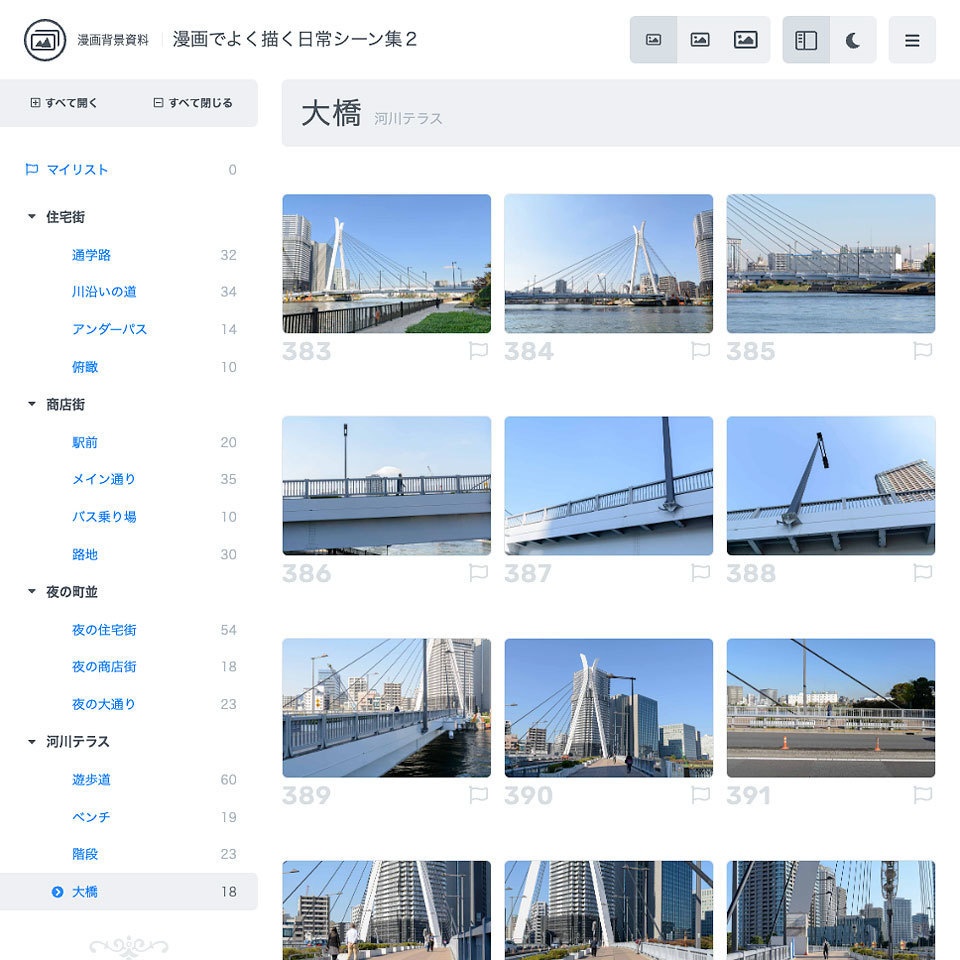This screenshot has height=960, width=960.
Task: Open the hamburger menu
Action: point(912,40)
